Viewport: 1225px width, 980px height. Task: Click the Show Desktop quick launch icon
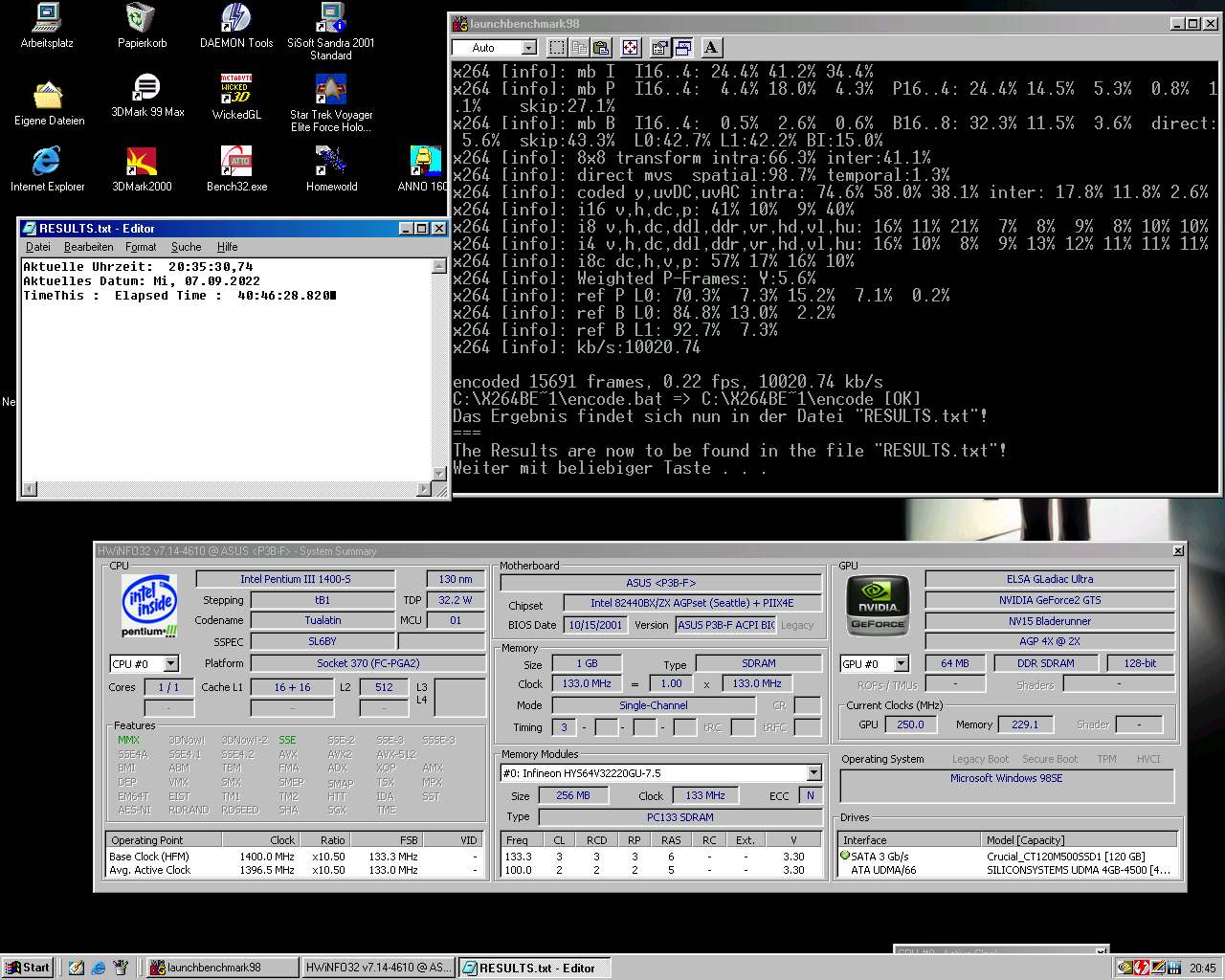pyautogui.click(x=77, y=968)
